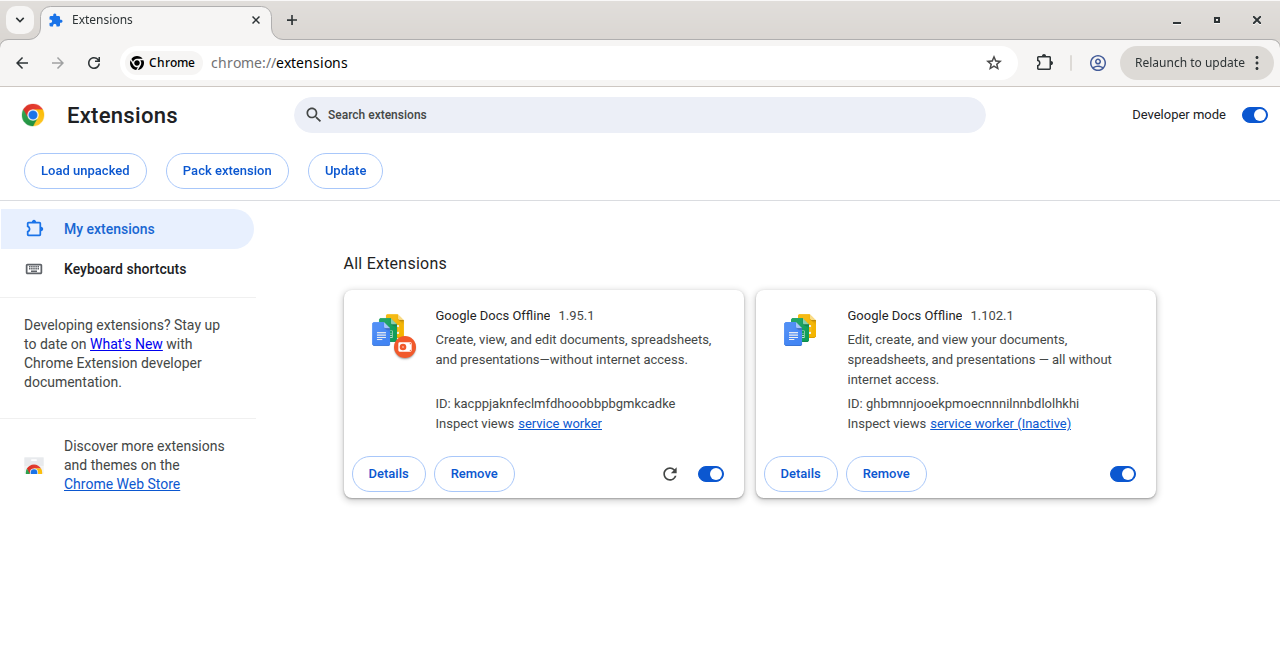The height and width of the screenshot is (670, 1280).
Task: Select My extensions in sidebar
Action: (127, 229)
